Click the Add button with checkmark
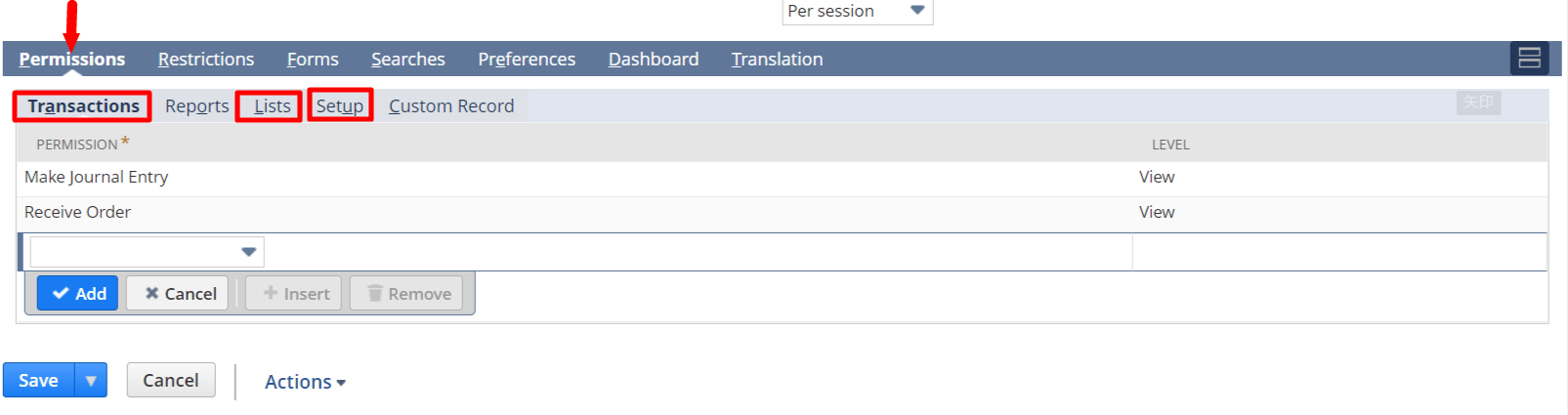 (x=78, y=293)
